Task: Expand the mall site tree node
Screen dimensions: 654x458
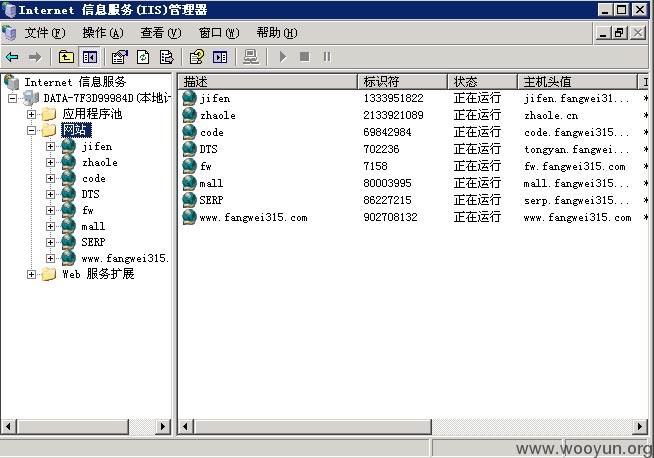Action: [x=50, y=226]
